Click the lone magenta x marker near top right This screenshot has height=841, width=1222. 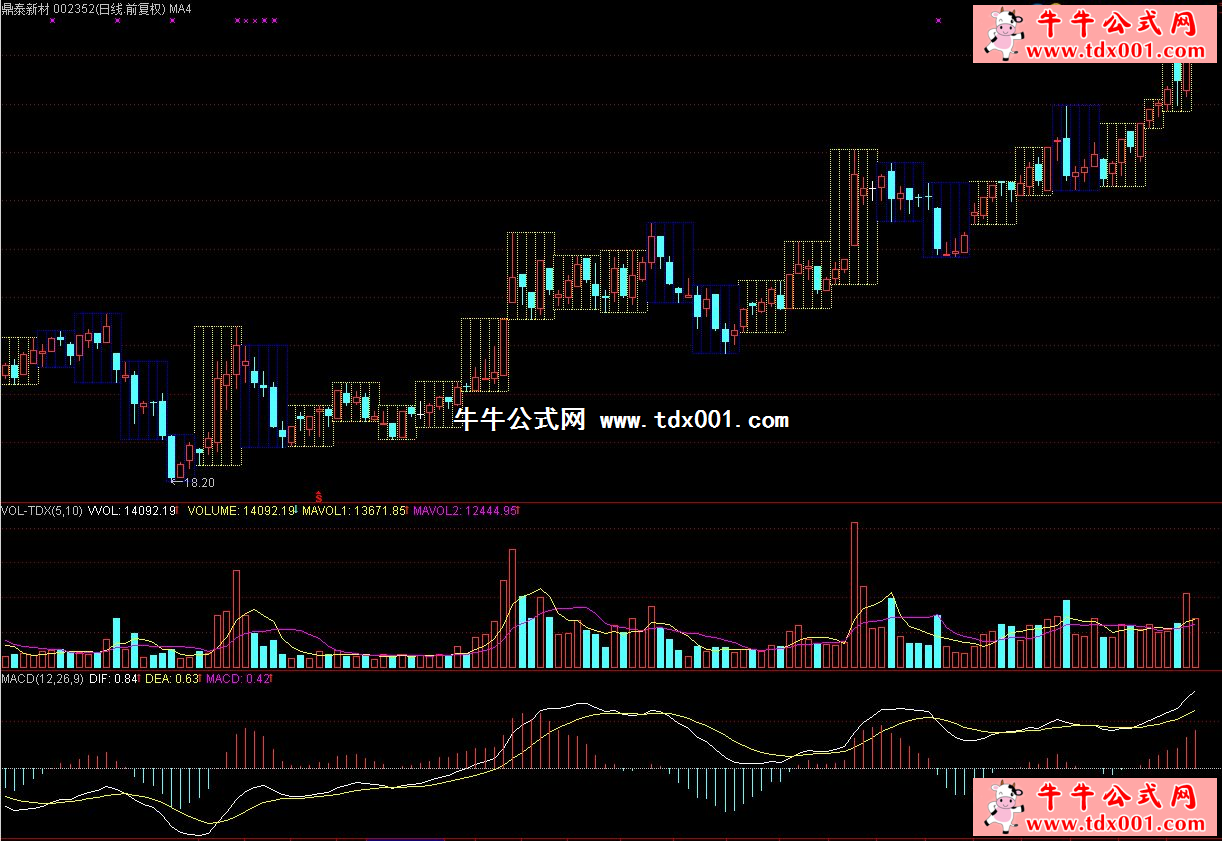938,20
